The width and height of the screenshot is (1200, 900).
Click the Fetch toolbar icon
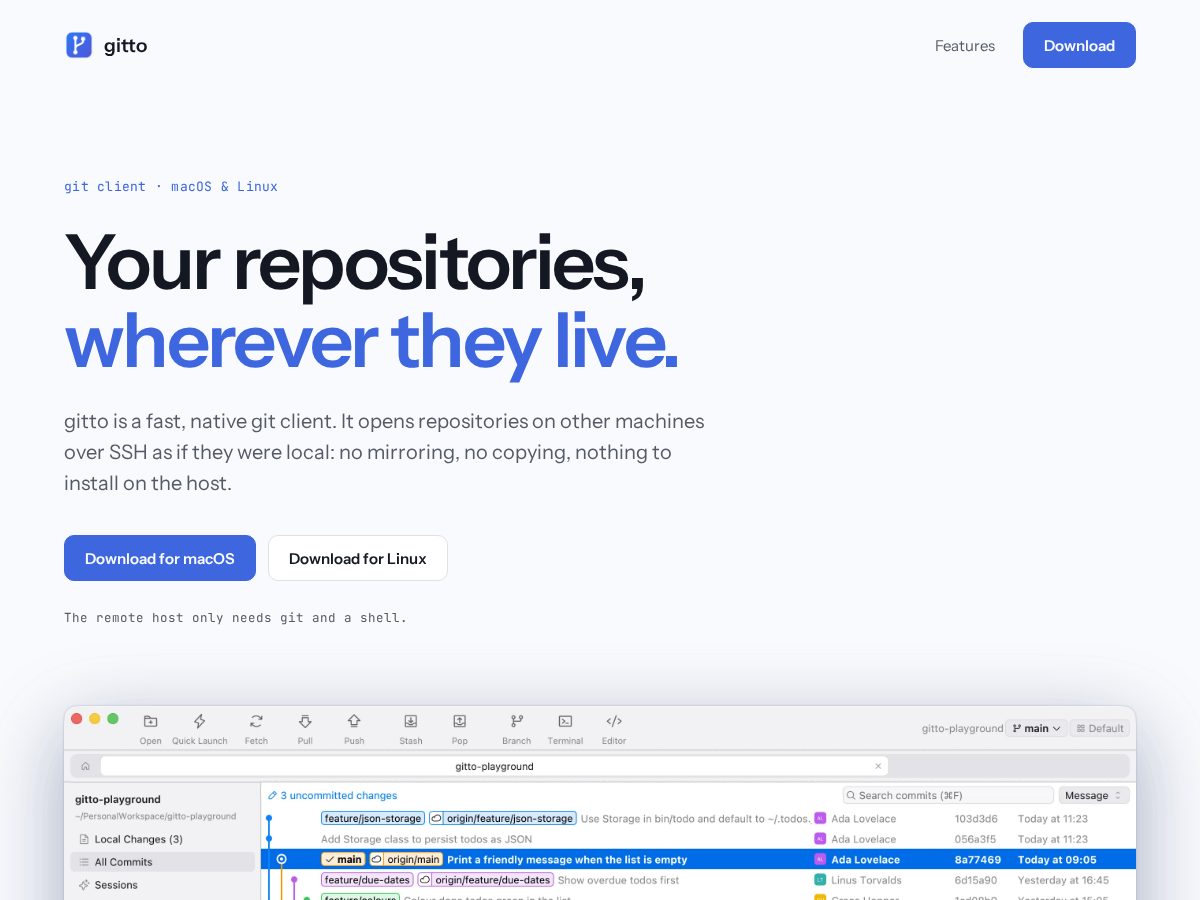[256, 721]
